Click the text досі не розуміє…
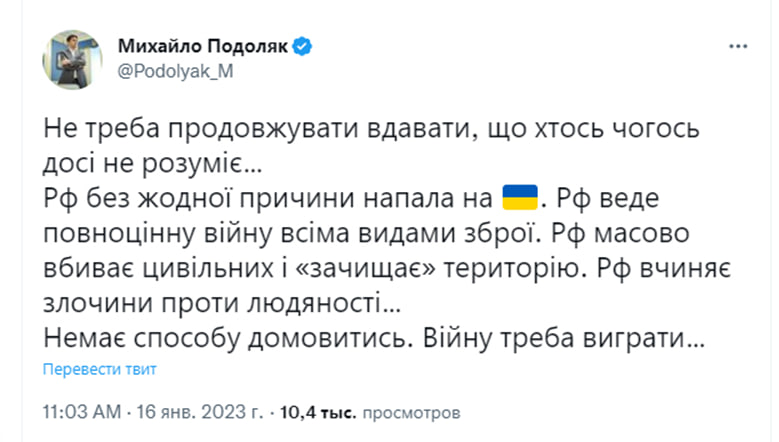 click(153, 163)
